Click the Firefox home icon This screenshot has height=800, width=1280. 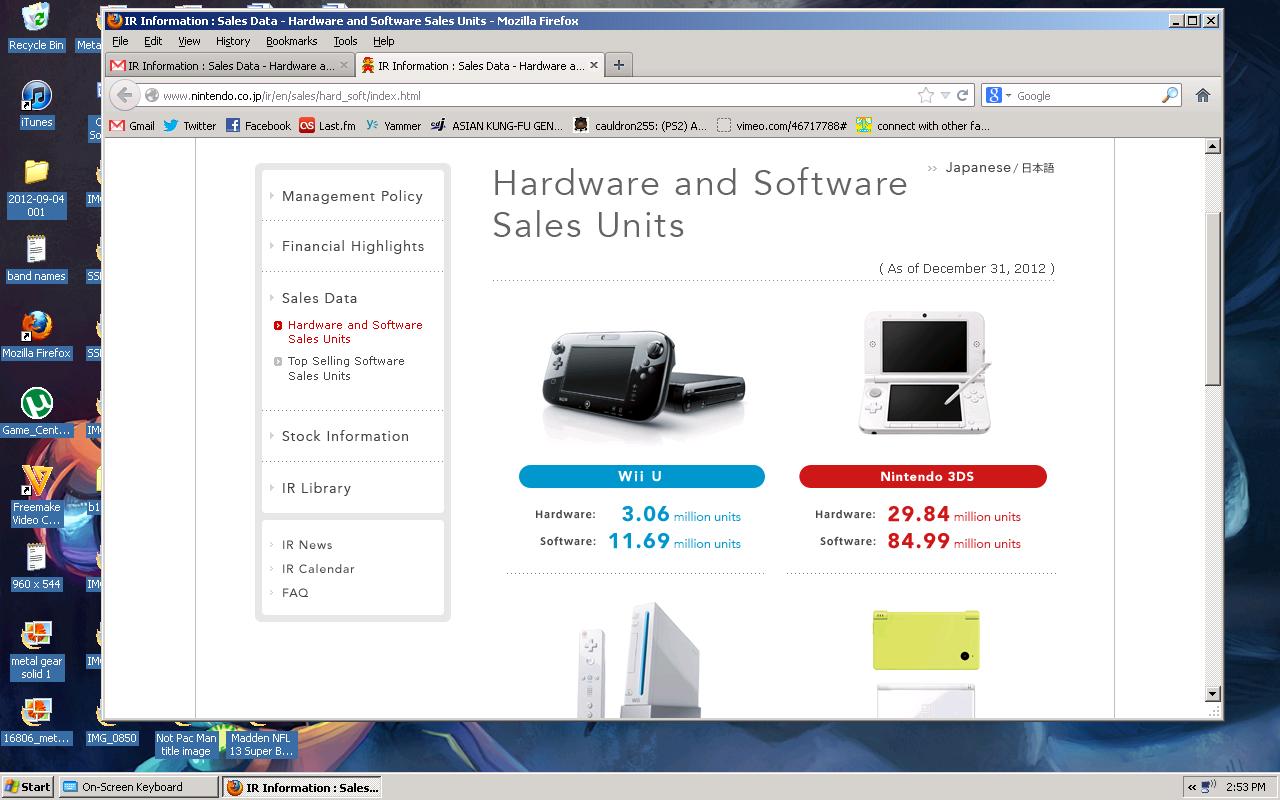[x=1203, y=96]
